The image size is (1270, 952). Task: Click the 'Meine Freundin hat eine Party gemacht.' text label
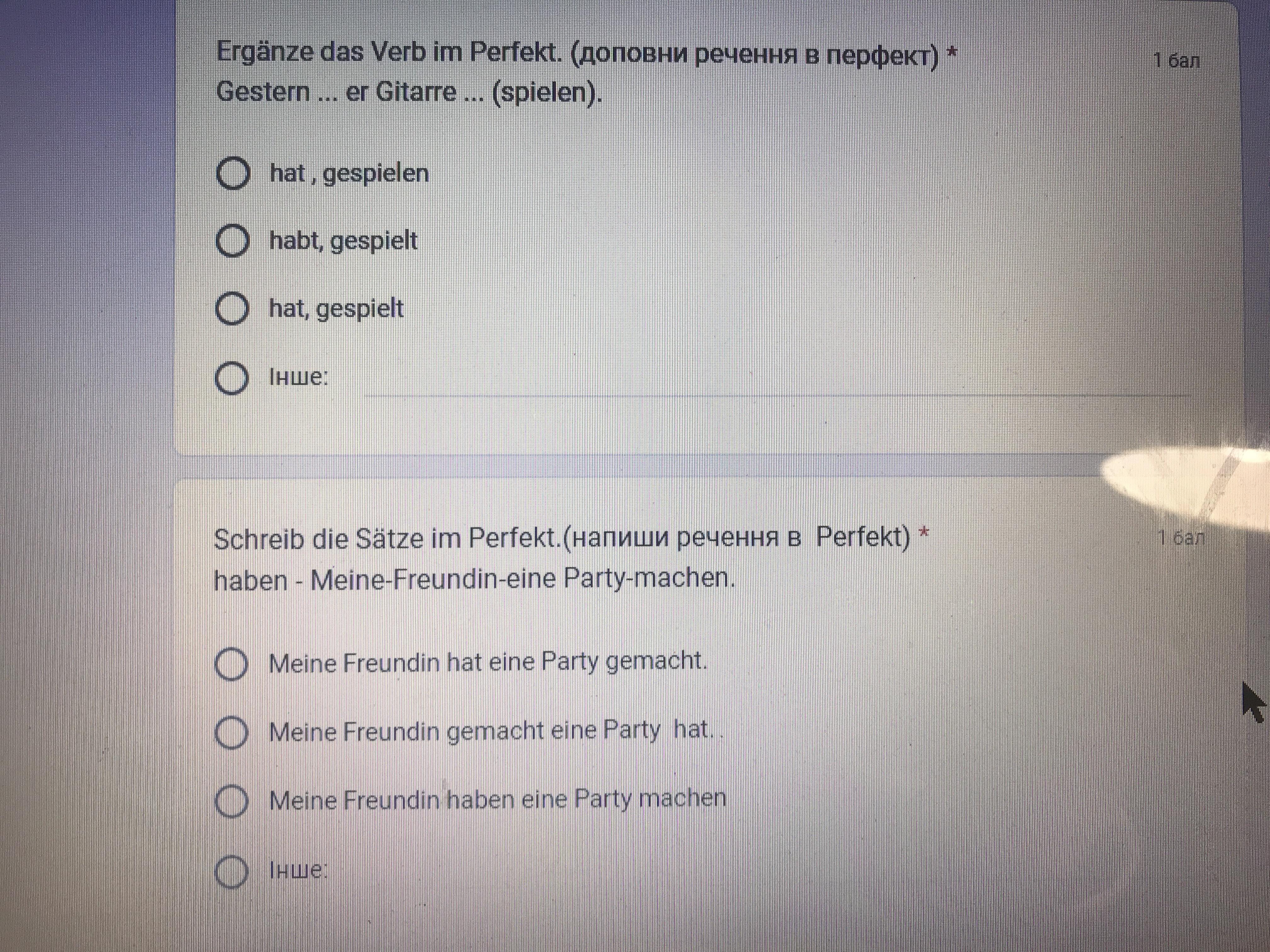488,662
